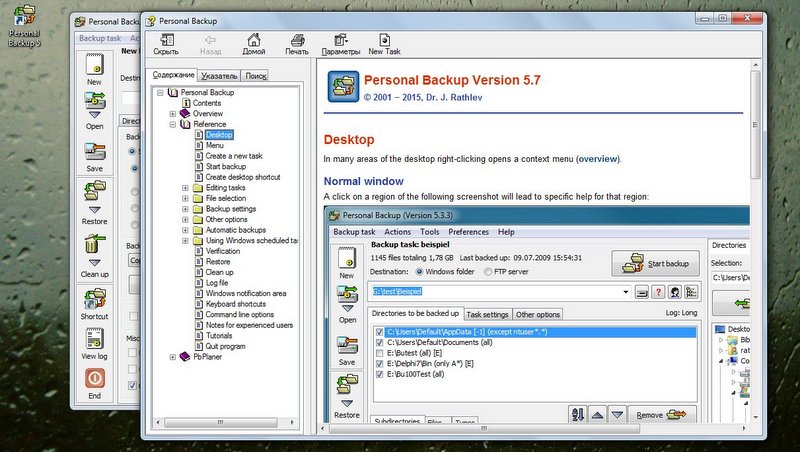Expand the PbPlaner tree node
The width and height of the screenshot is (800, 452).
(172, 357)
